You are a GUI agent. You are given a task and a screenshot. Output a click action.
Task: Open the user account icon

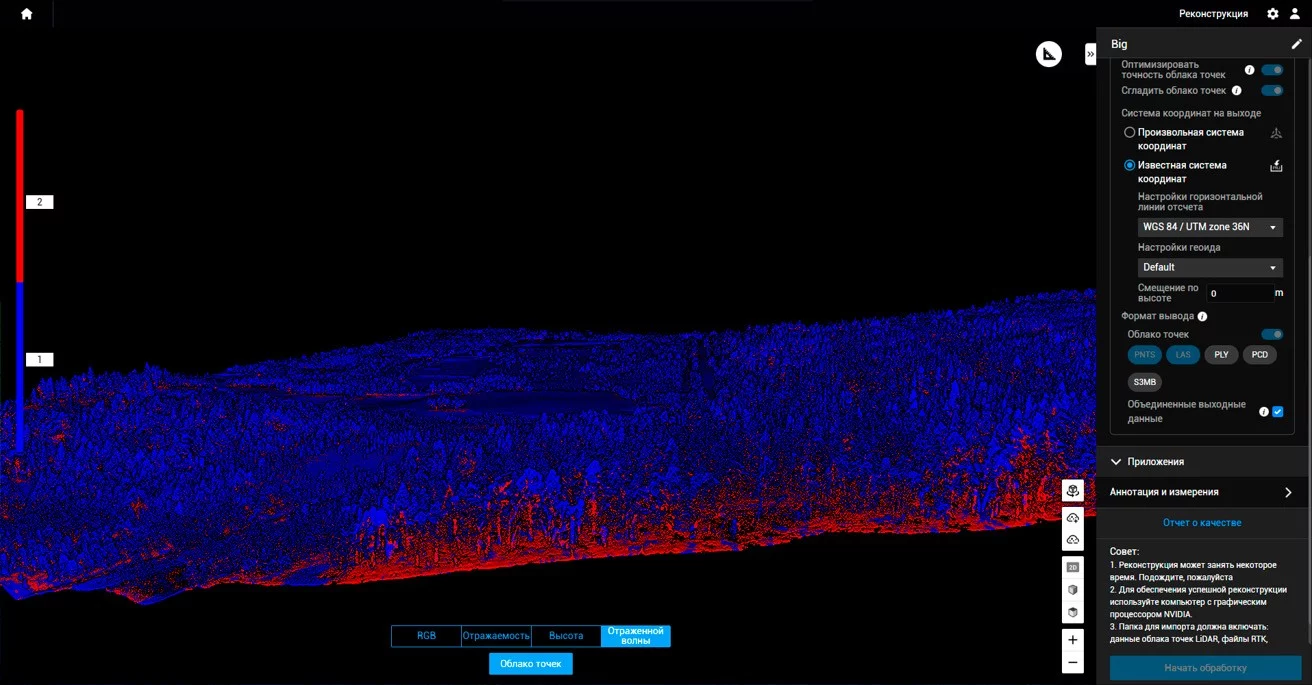[x=1295, y=14]
